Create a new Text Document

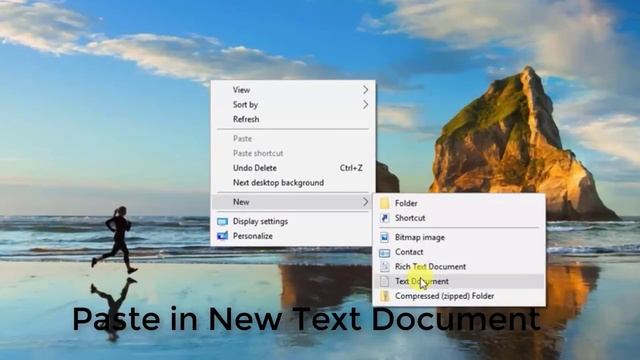pyautogui.click(x=459, y=281)
